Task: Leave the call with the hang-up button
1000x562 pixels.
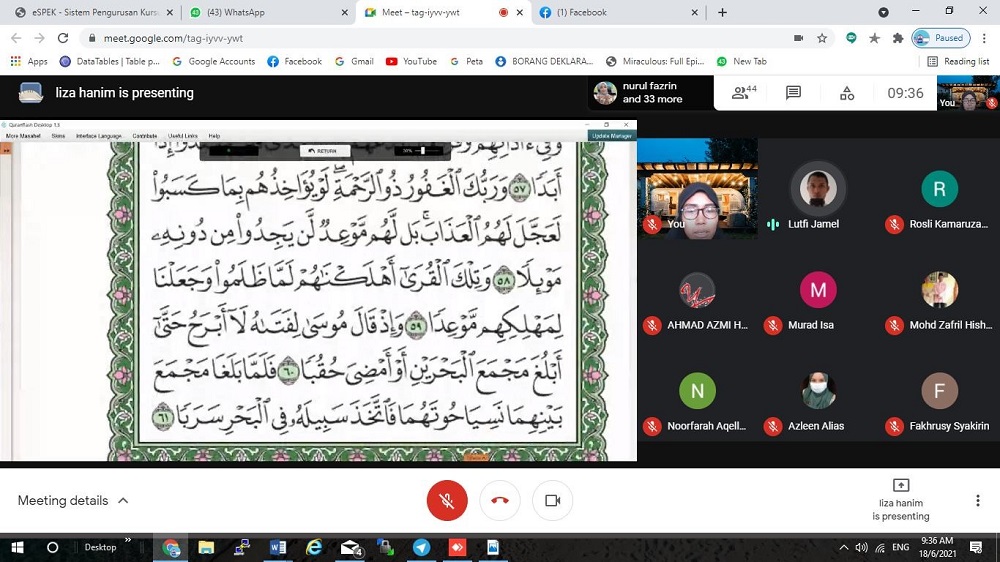Action: [500, 500]
